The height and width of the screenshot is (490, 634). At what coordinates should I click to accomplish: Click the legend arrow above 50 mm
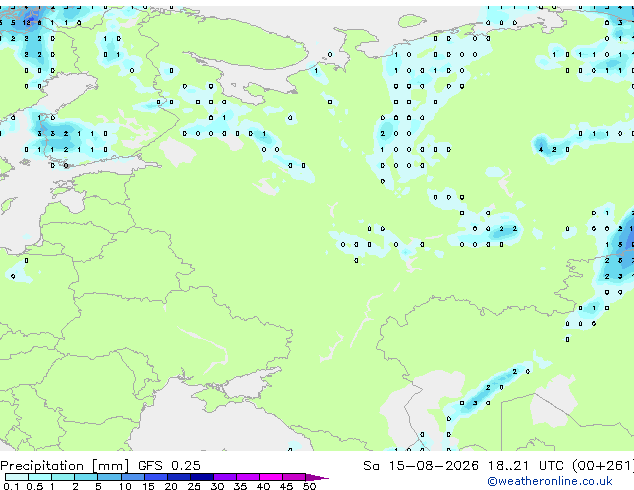[317, 477]
